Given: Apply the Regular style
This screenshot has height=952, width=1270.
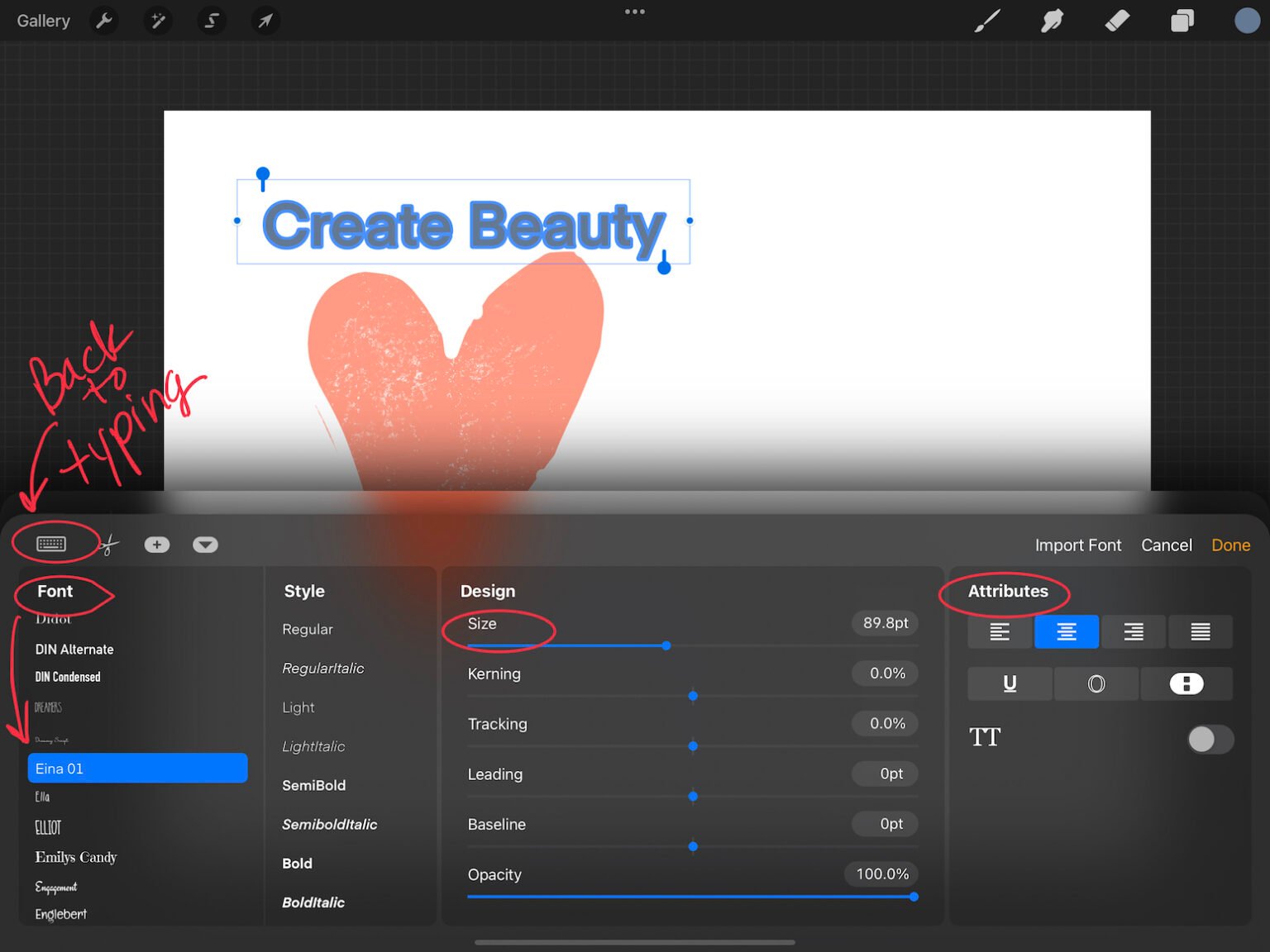Looking at the screenshot, I should tap(308, 630).
